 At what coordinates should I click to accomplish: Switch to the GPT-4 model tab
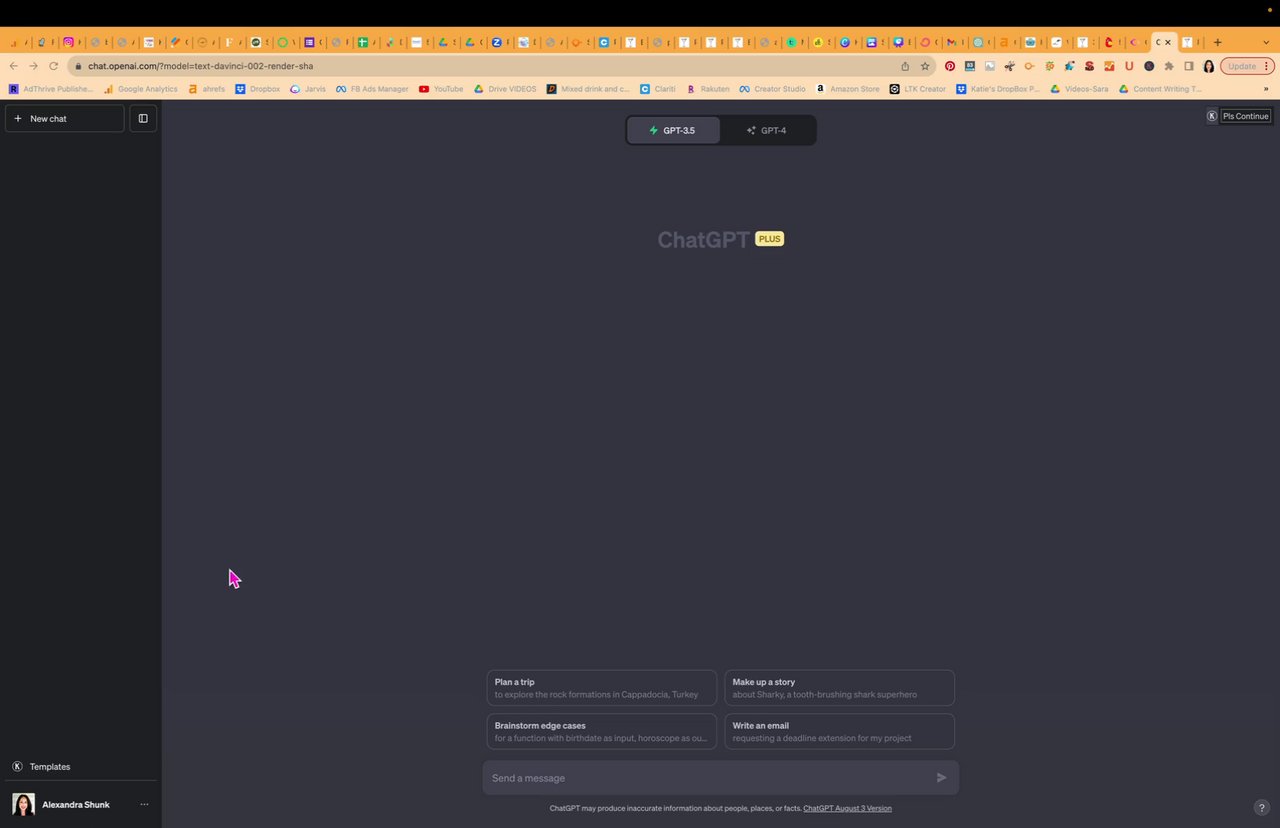(x=767, y=130)
